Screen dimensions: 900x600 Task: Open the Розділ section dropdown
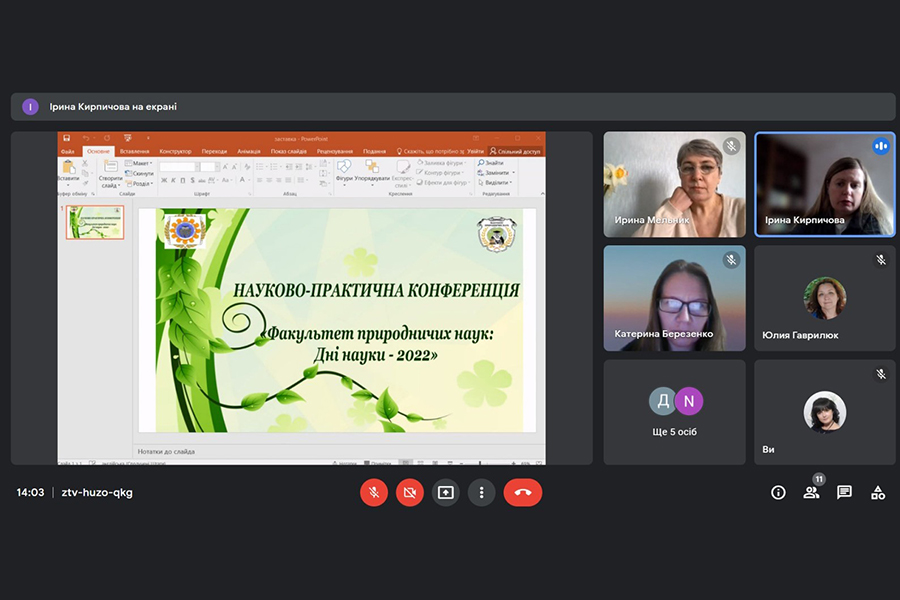[x=139, y=184]
